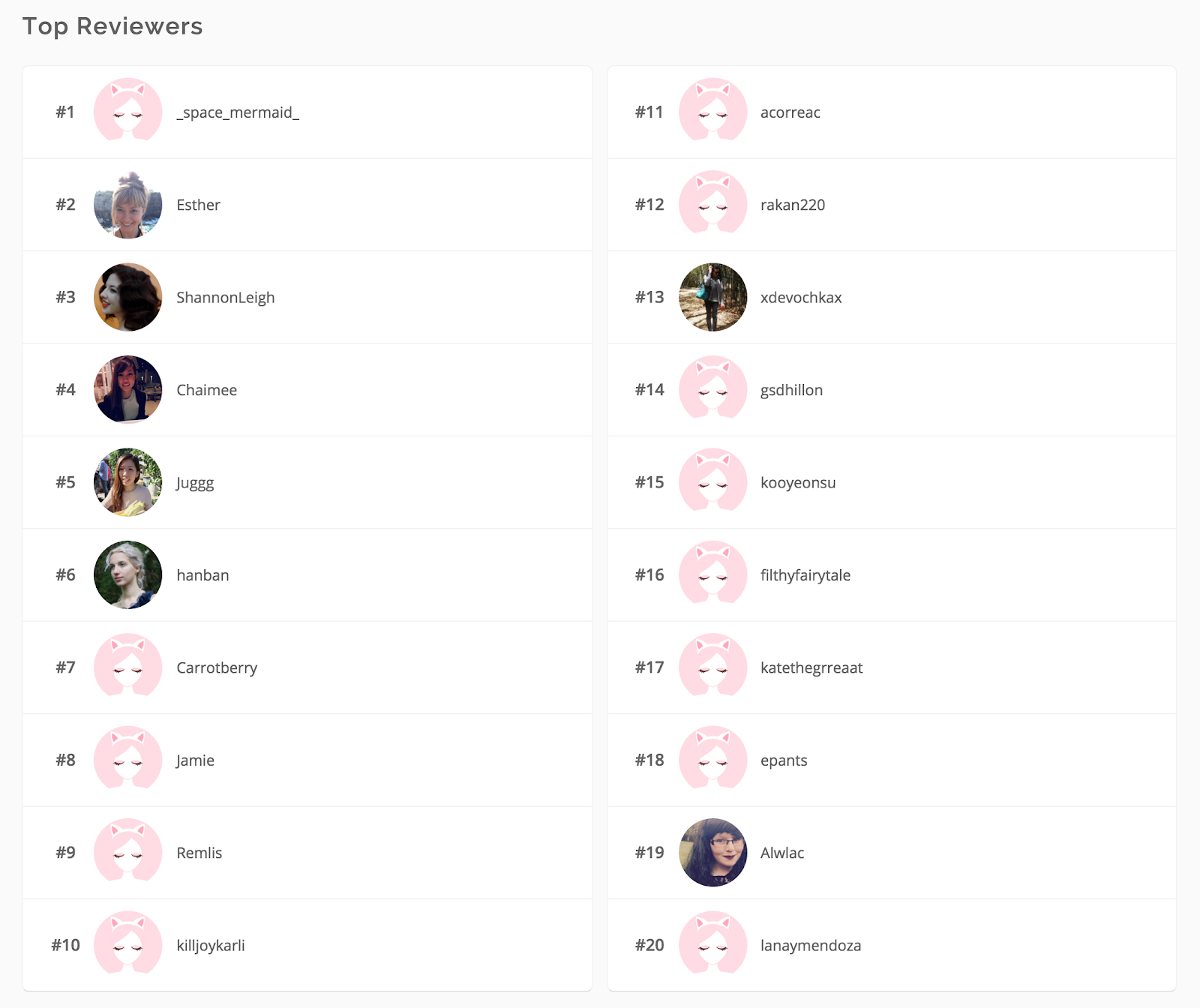Click killjoykarli's default avatar icon
The height and width of the screenshot is (1008, 1200).
coord(127,945)
